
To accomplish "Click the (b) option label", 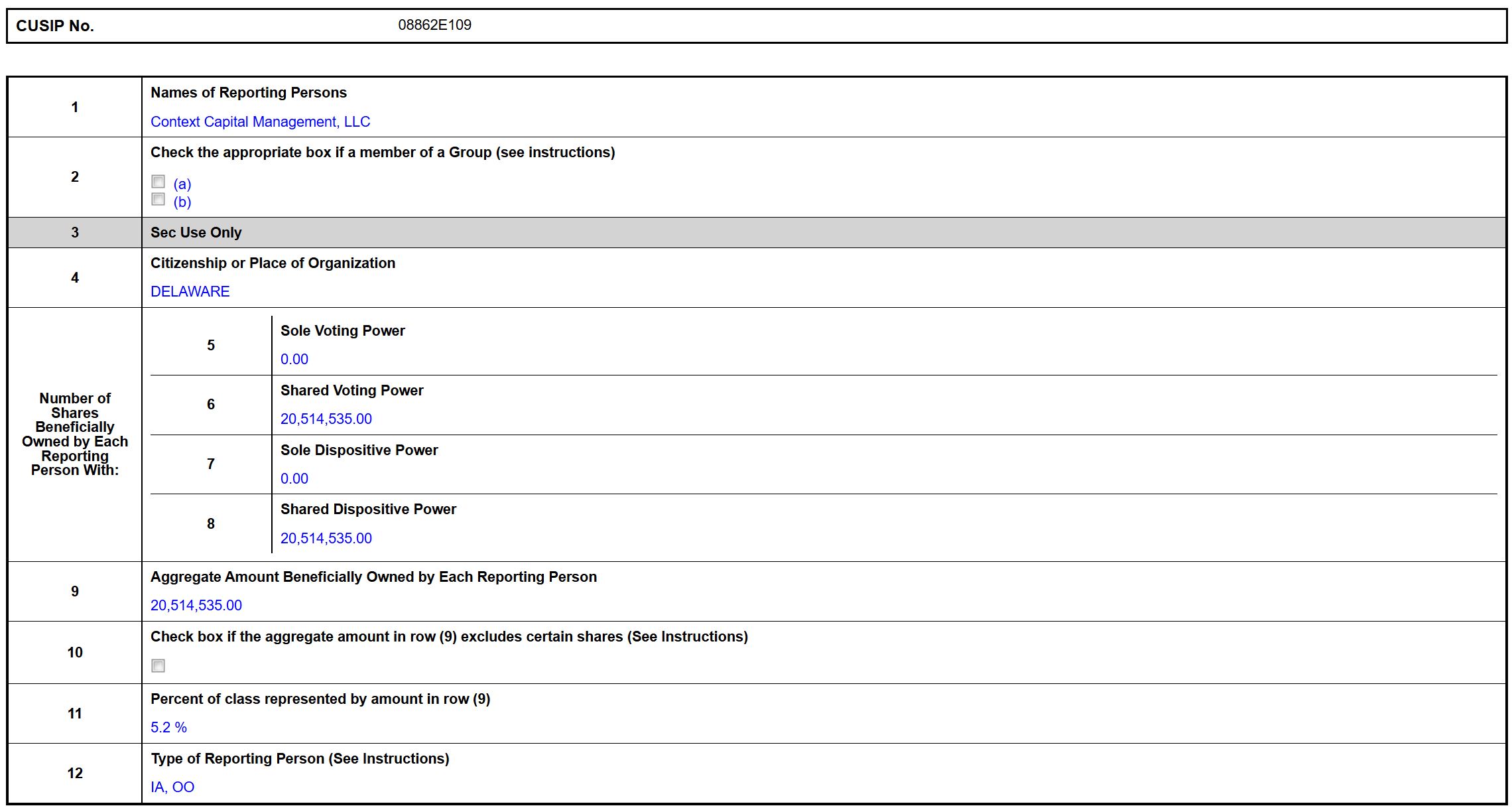I will pos(182,202).
